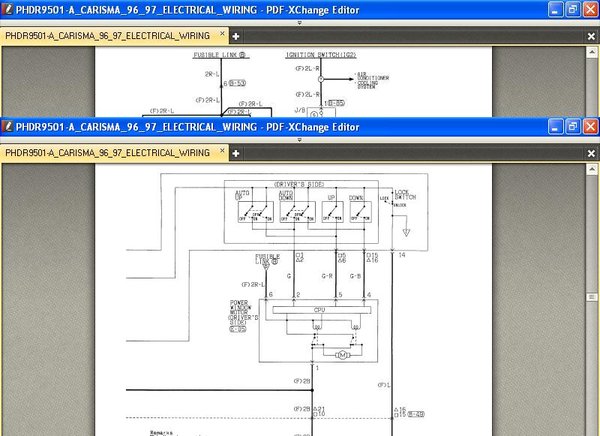600x436 pixels.
Task: Open a new tab with the plus icon in the lower window
Action: point(236,153)
